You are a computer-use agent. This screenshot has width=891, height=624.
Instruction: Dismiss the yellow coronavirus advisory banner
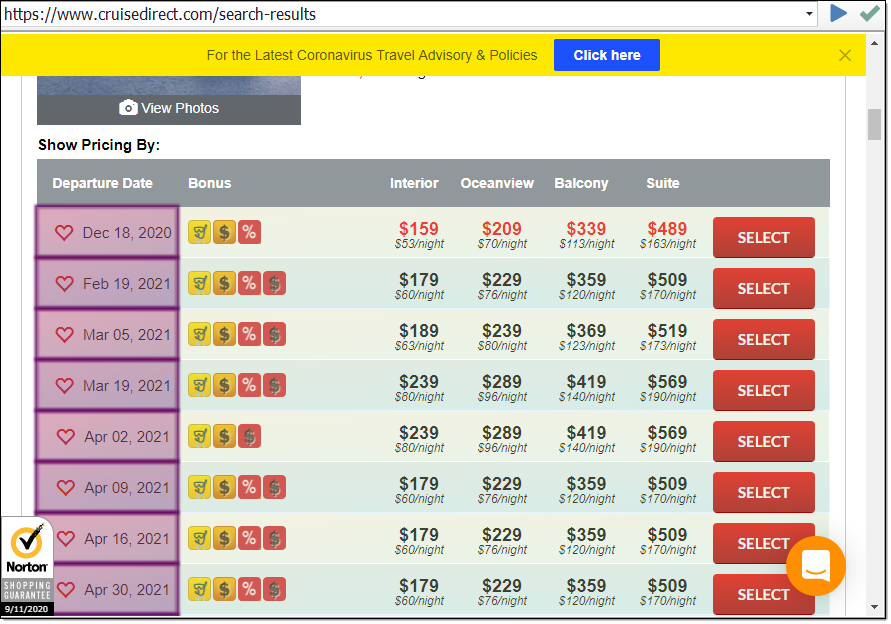coord(845,55)
